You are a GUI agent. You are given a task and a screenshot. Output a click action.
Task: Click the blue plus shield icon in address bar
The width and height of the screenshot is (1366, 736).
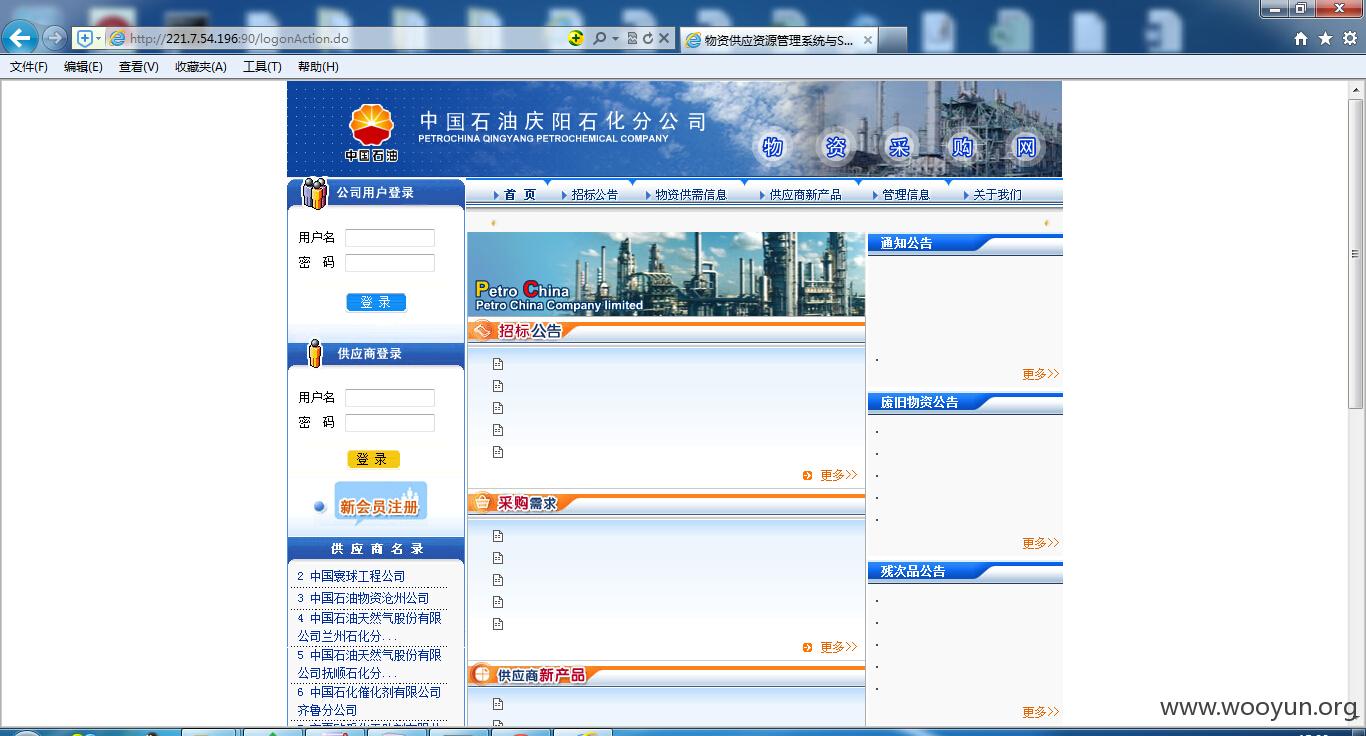(x=84, y=38)
